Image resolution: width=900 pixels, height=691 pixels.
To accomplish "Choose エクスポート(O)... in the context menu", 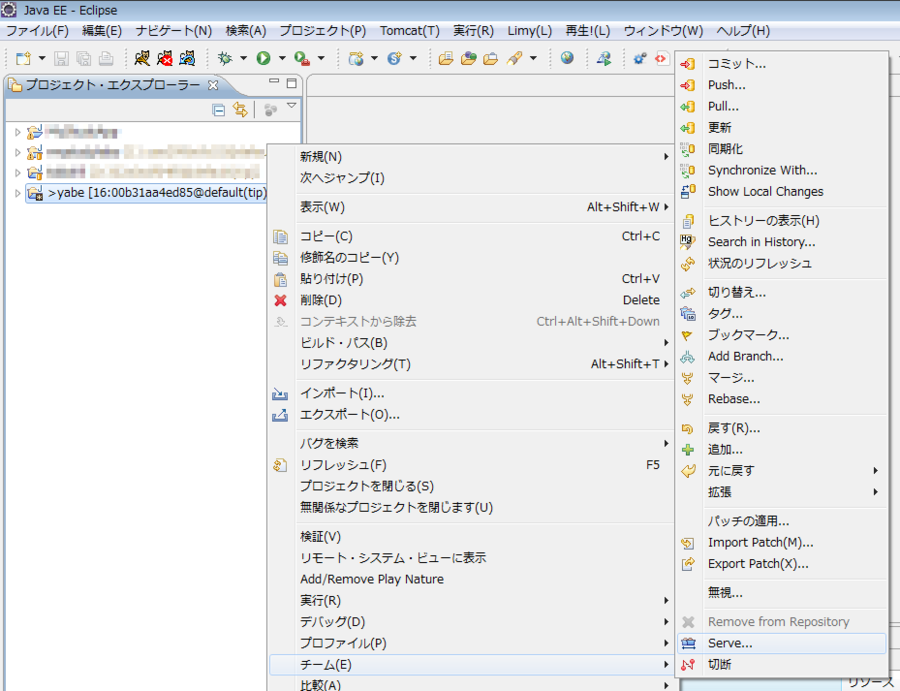I will (471, 414).
